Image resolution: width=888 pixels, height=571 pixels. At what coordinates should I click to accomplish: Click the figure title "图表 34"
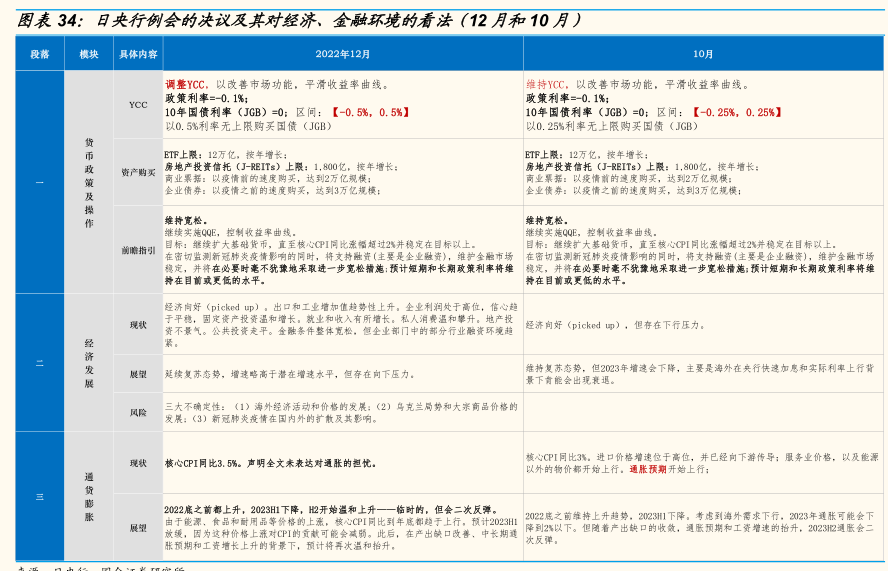50,20
